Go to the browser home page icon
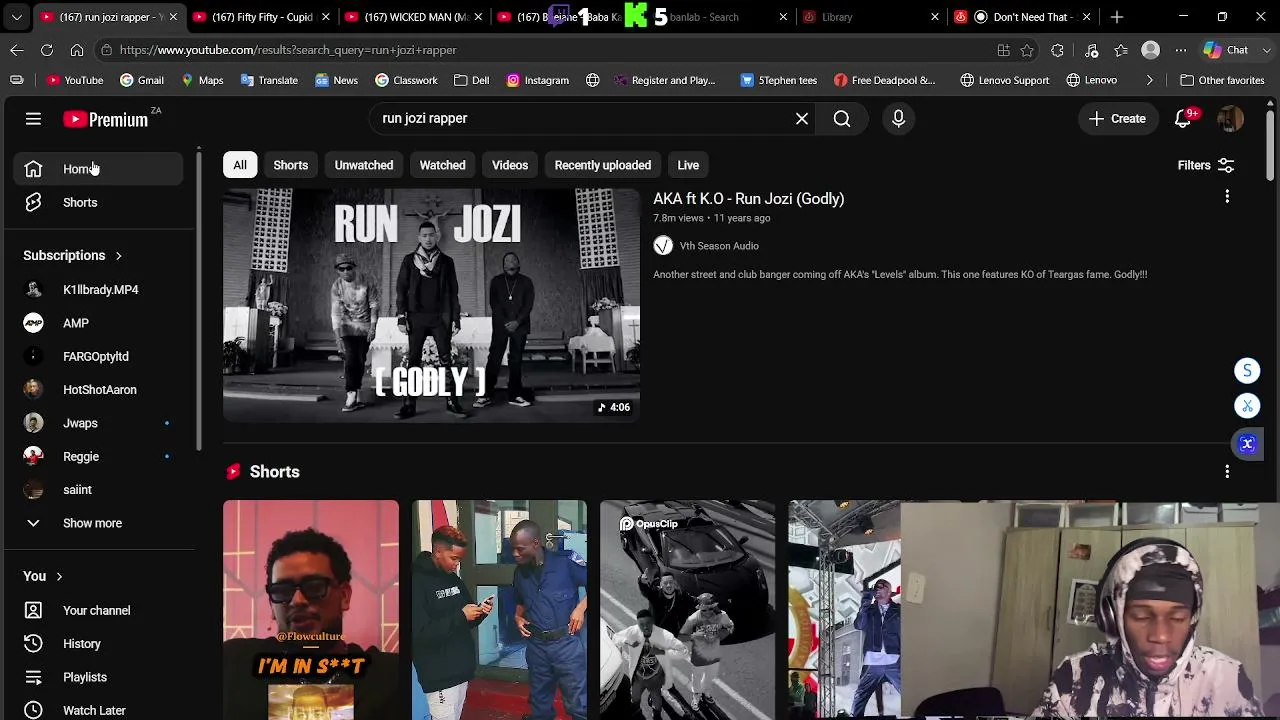 (77, 50)
